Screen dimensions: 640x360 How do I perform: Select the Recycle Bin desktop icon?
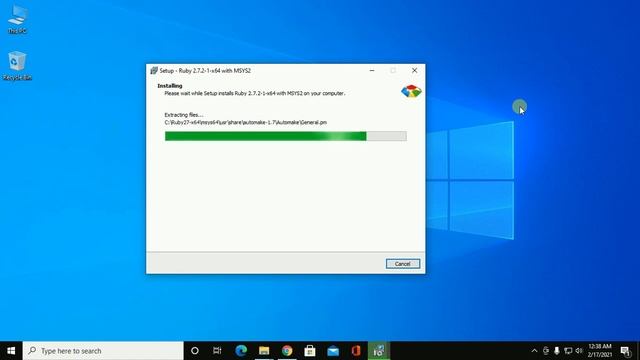point(17,66)
